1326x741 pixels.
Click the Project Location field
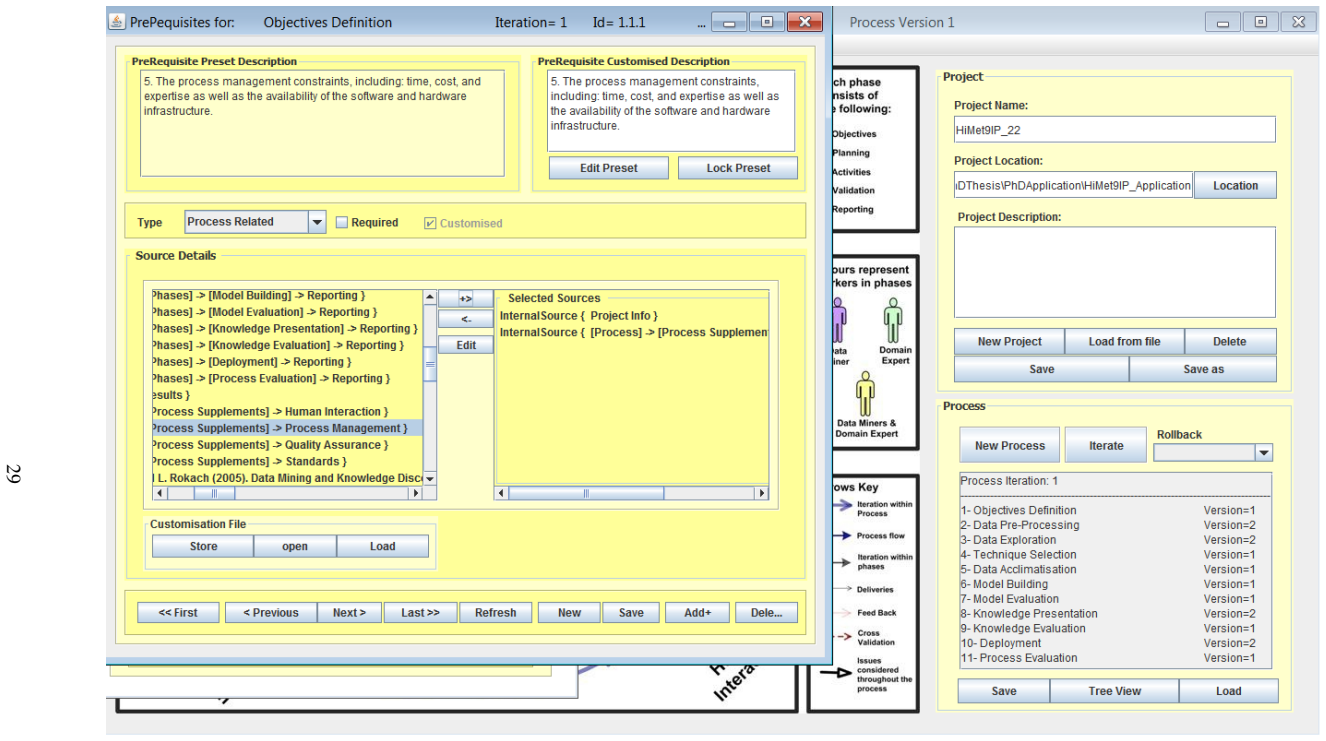(1072, 185)
